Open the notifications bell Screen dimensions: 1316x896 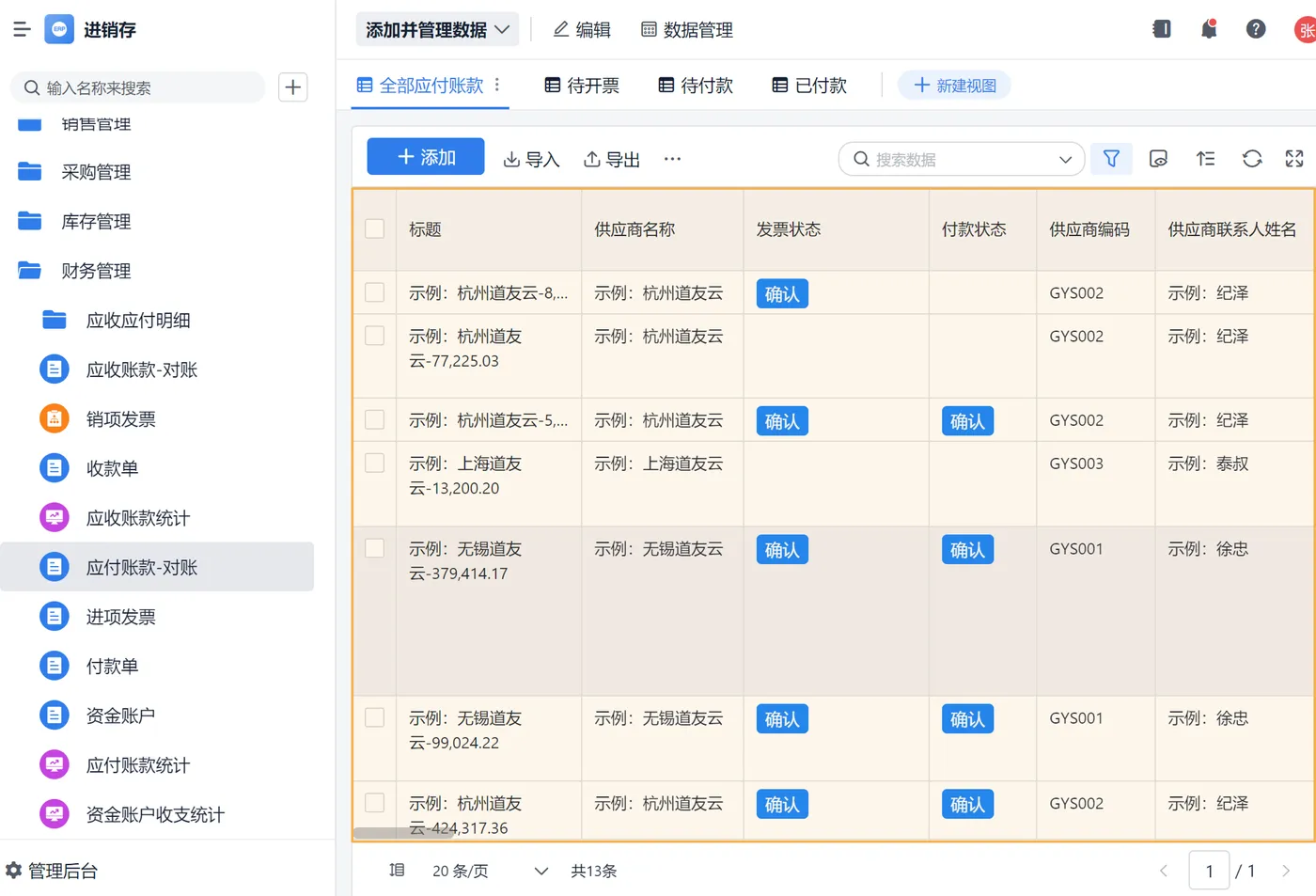tap(1209, 29)
